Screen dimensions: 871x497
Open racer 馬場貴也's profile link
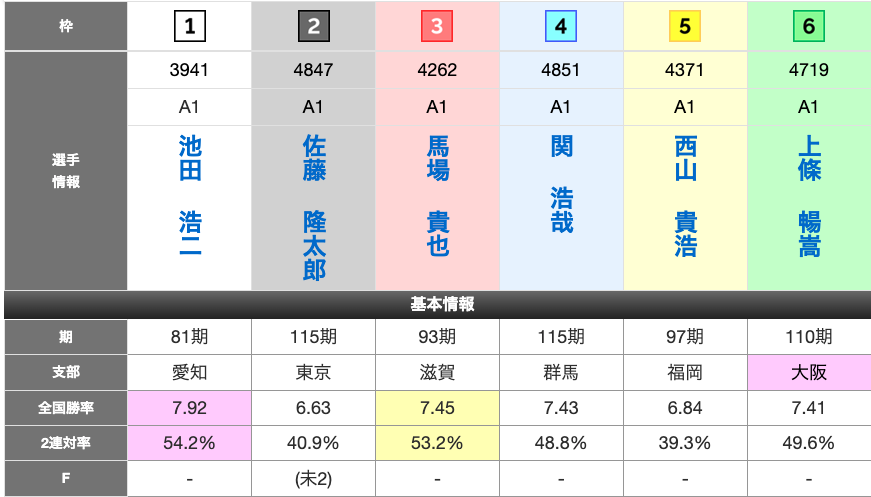[x=438, y=197]
